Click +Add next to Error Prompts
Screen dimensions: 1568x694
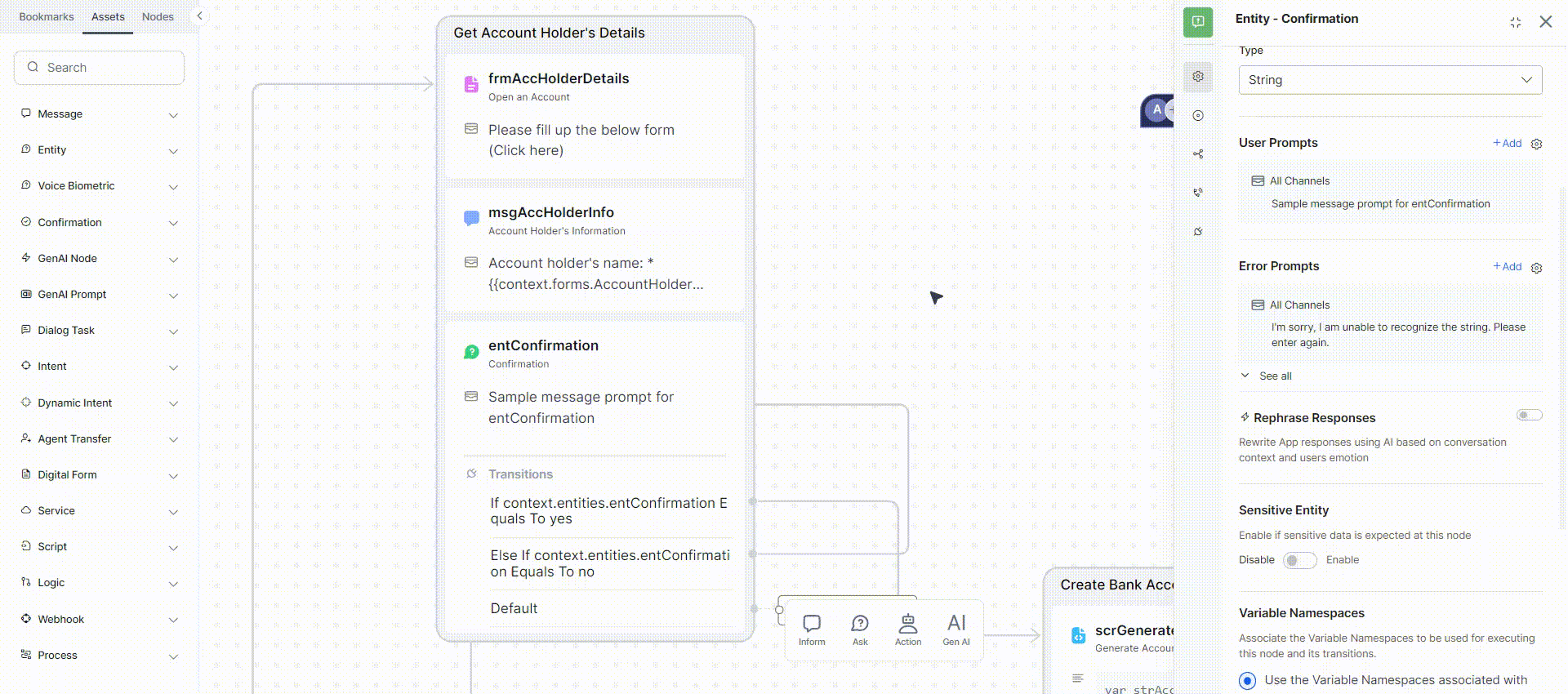click(1507, 267)
